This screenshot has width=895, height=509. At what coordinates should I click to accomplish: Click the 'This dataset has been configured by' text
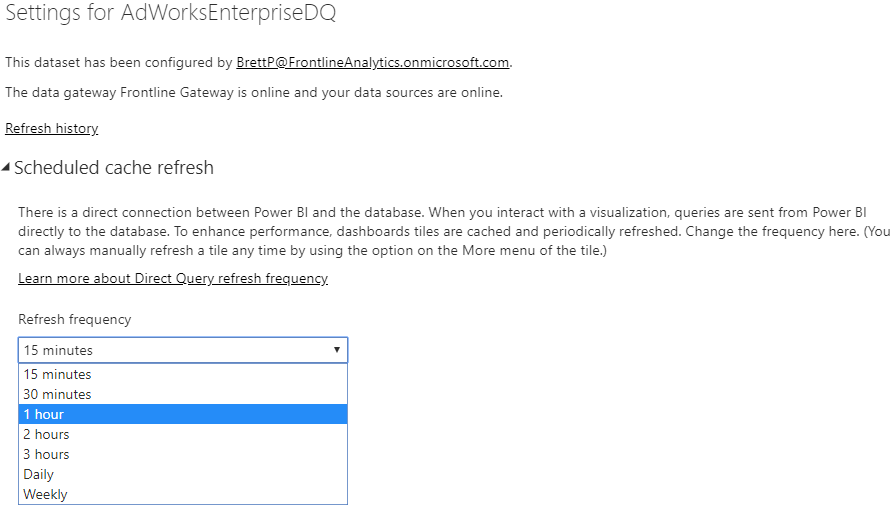coord(119,62)
